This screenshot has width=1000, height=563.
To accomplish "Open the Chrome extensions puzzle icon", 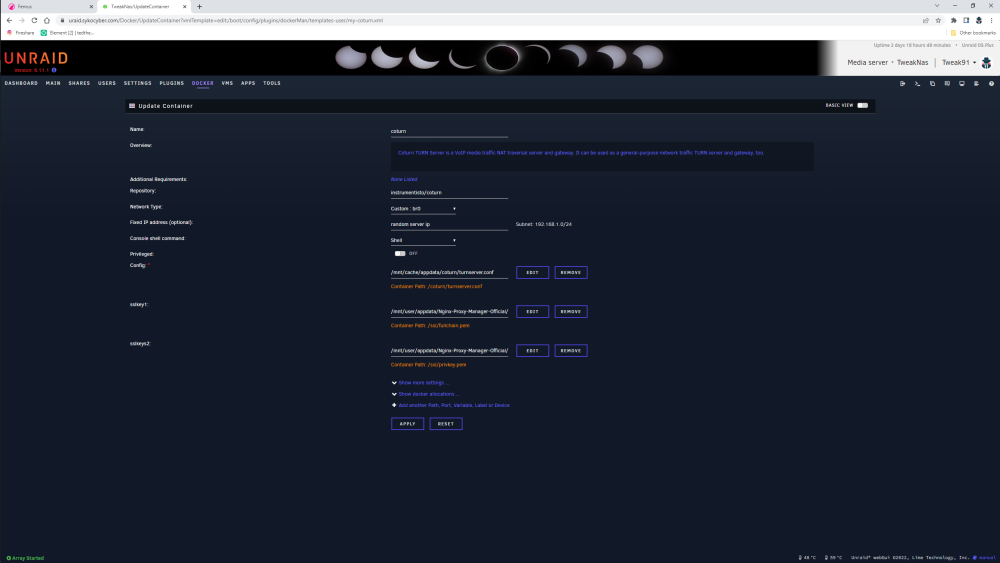I will (953, 20).
